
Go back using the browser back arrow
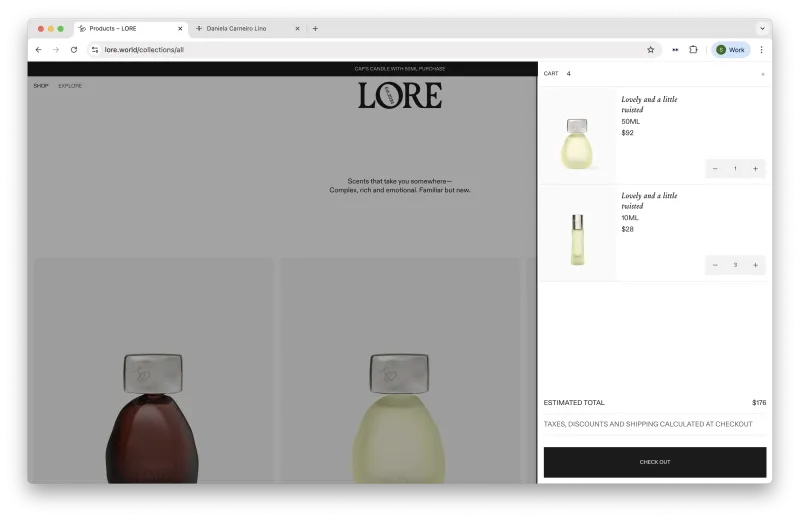[39, 49]
